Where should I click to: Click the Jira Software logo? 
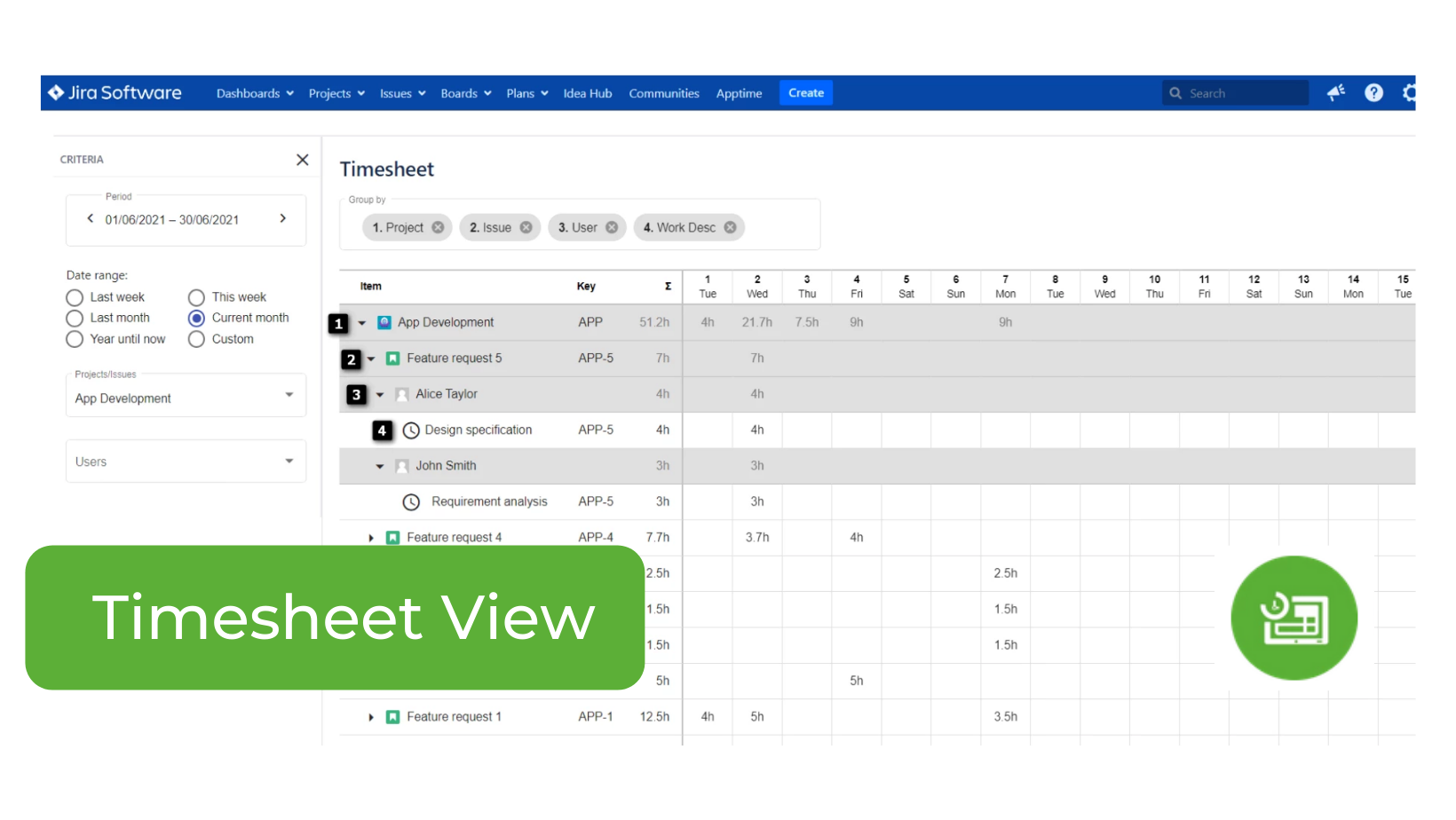tap(115, 93)
